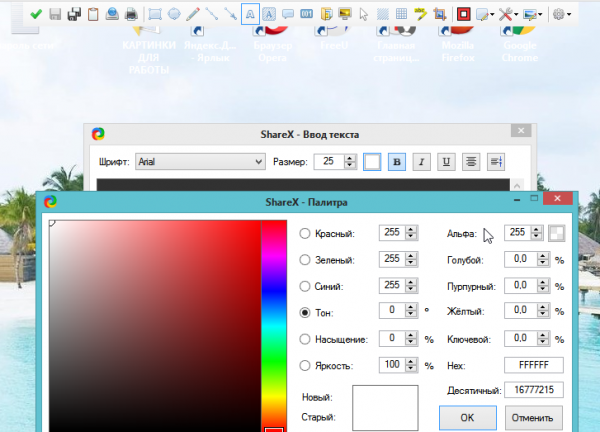Open vertical text alignment options
The image size is (600, 432).
click(496, 162)
